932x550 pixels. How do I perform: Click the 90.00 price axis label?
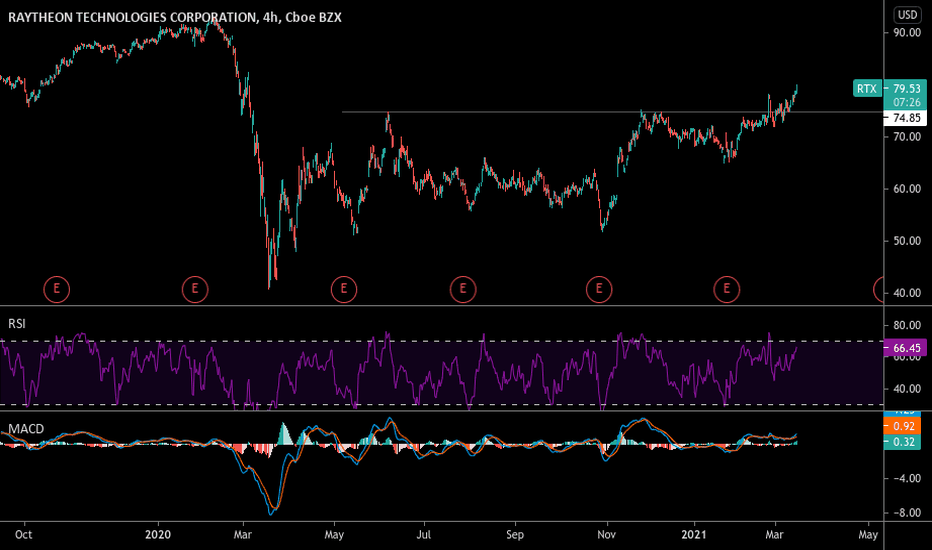point(907,32)
